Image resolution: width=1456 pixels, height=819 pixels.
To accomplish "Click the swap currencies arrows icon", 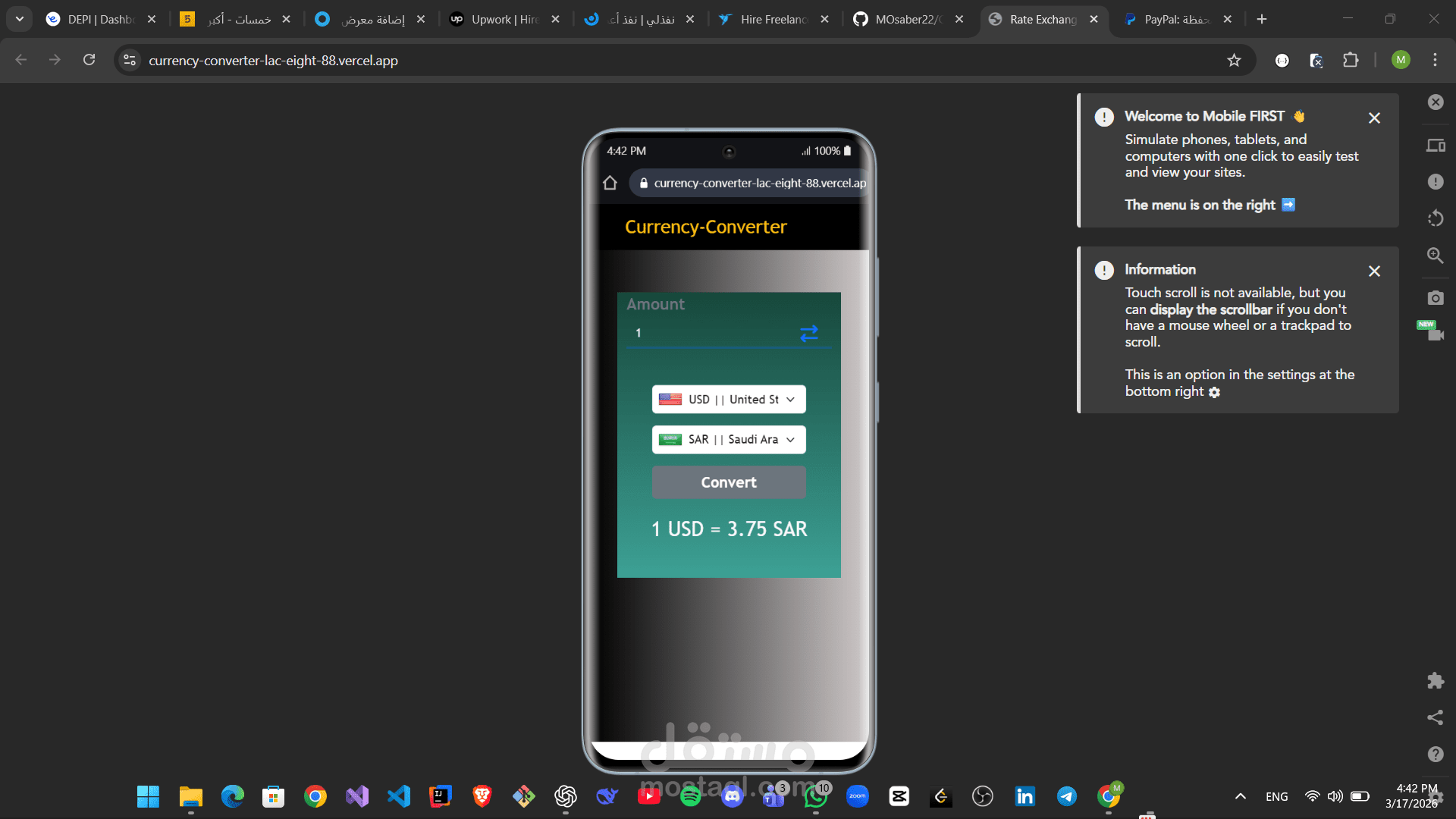I will (x=808, y=334).
